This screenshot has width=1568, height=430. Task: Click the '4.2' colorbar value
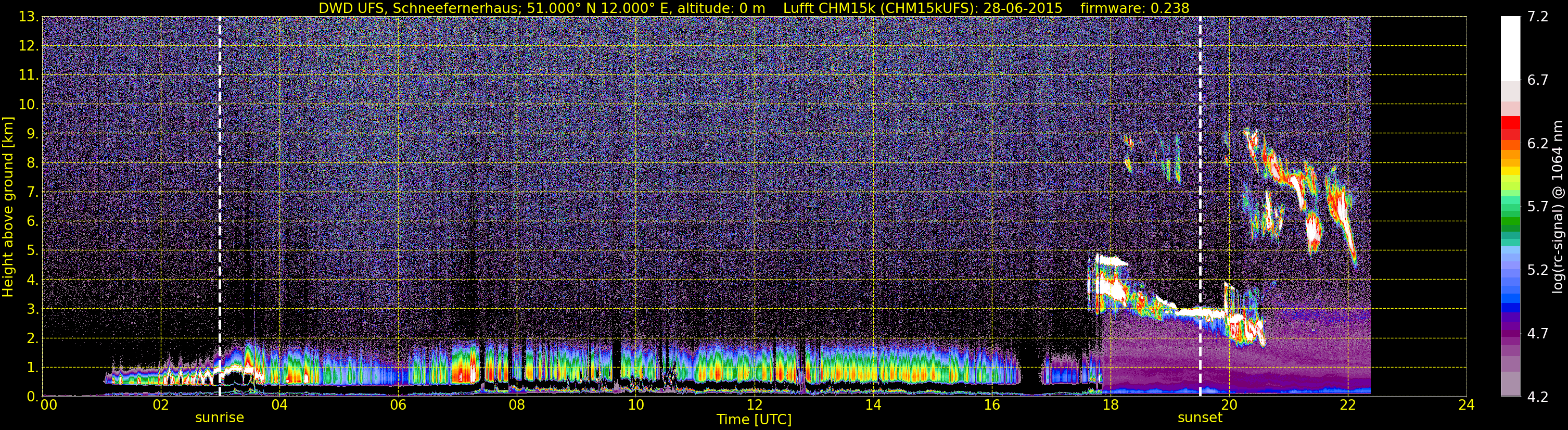tap(1538, 397)
